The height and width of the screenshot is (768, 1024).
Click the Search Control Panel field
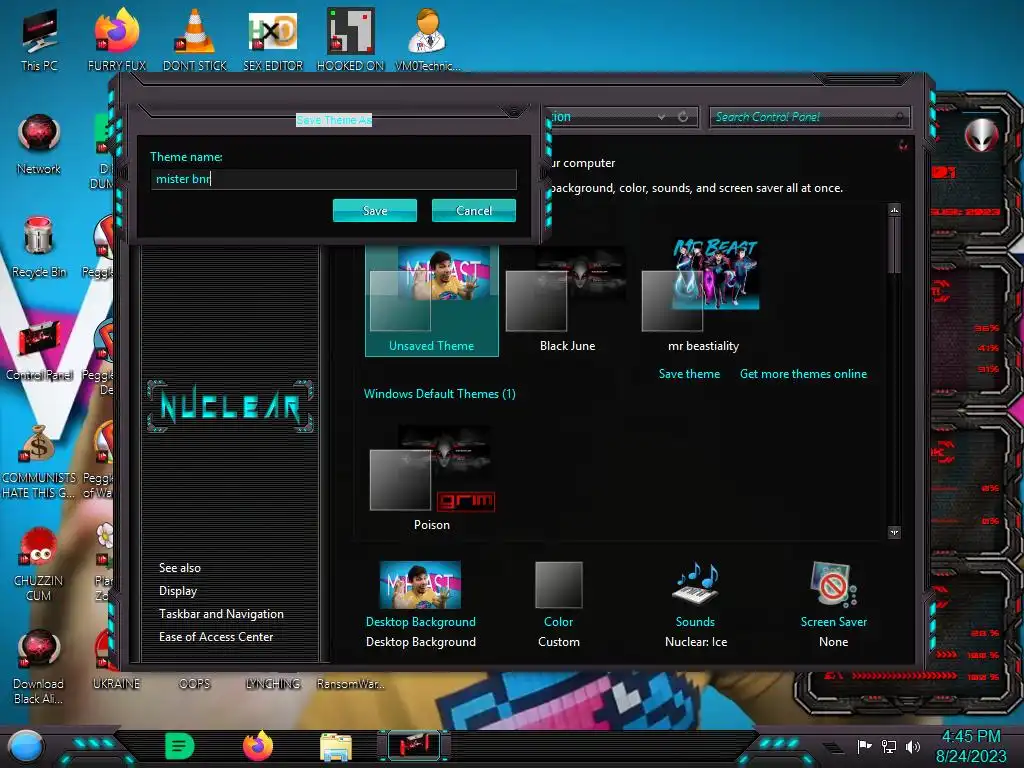(809, 117)
